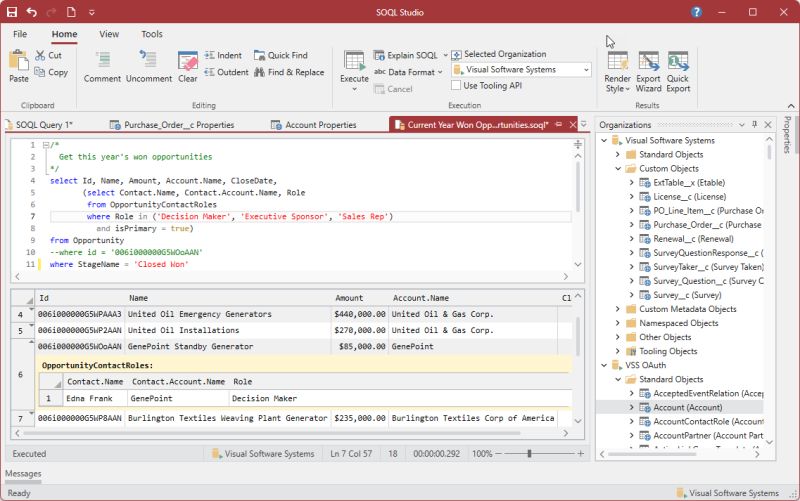The height and width of the screenshot is (501, 800).
Task: Toggle the Use Tooling API checkbox
Action: 456,85
